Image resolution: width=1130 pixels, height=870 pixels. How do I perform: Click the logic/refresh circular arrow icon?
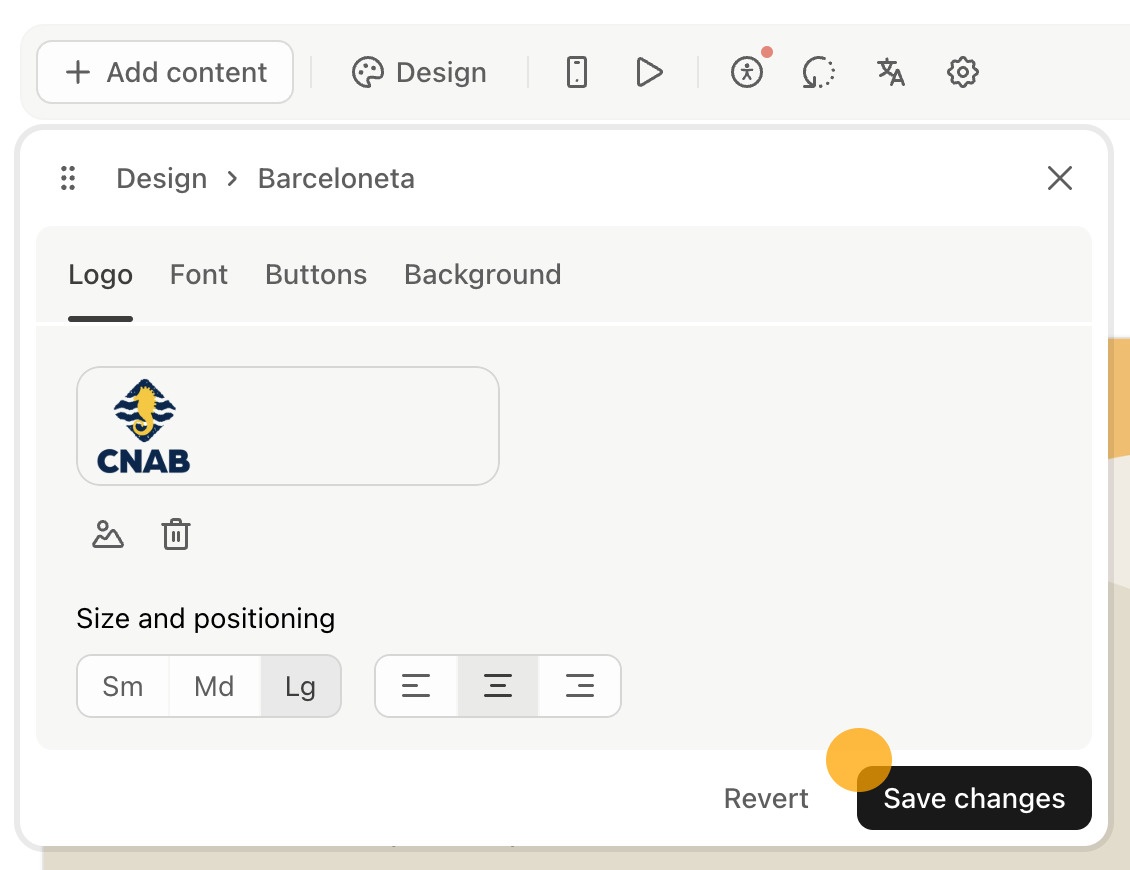point(819,72)
